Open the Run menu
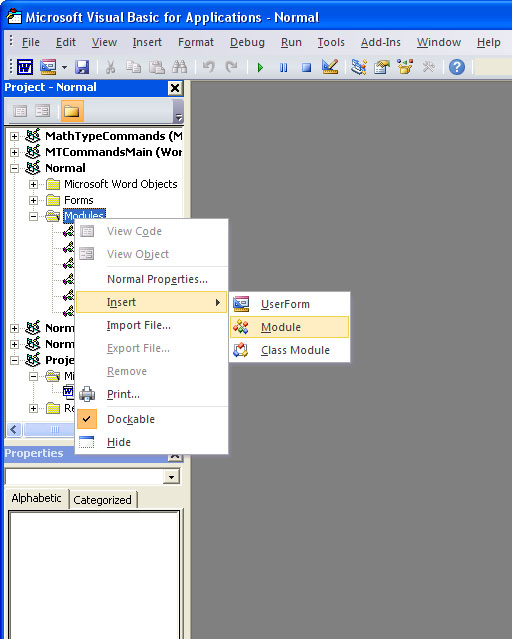512x639 pixels. point(291,42)
